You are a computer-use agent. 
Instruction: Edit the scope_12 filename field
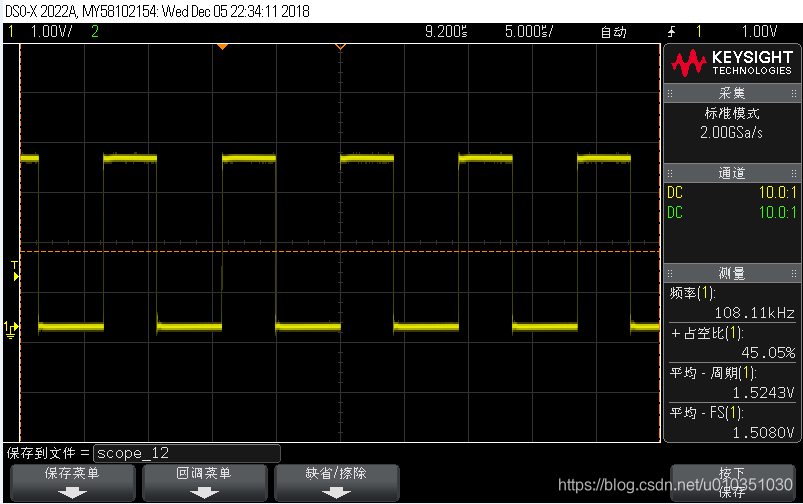(187, 453)
